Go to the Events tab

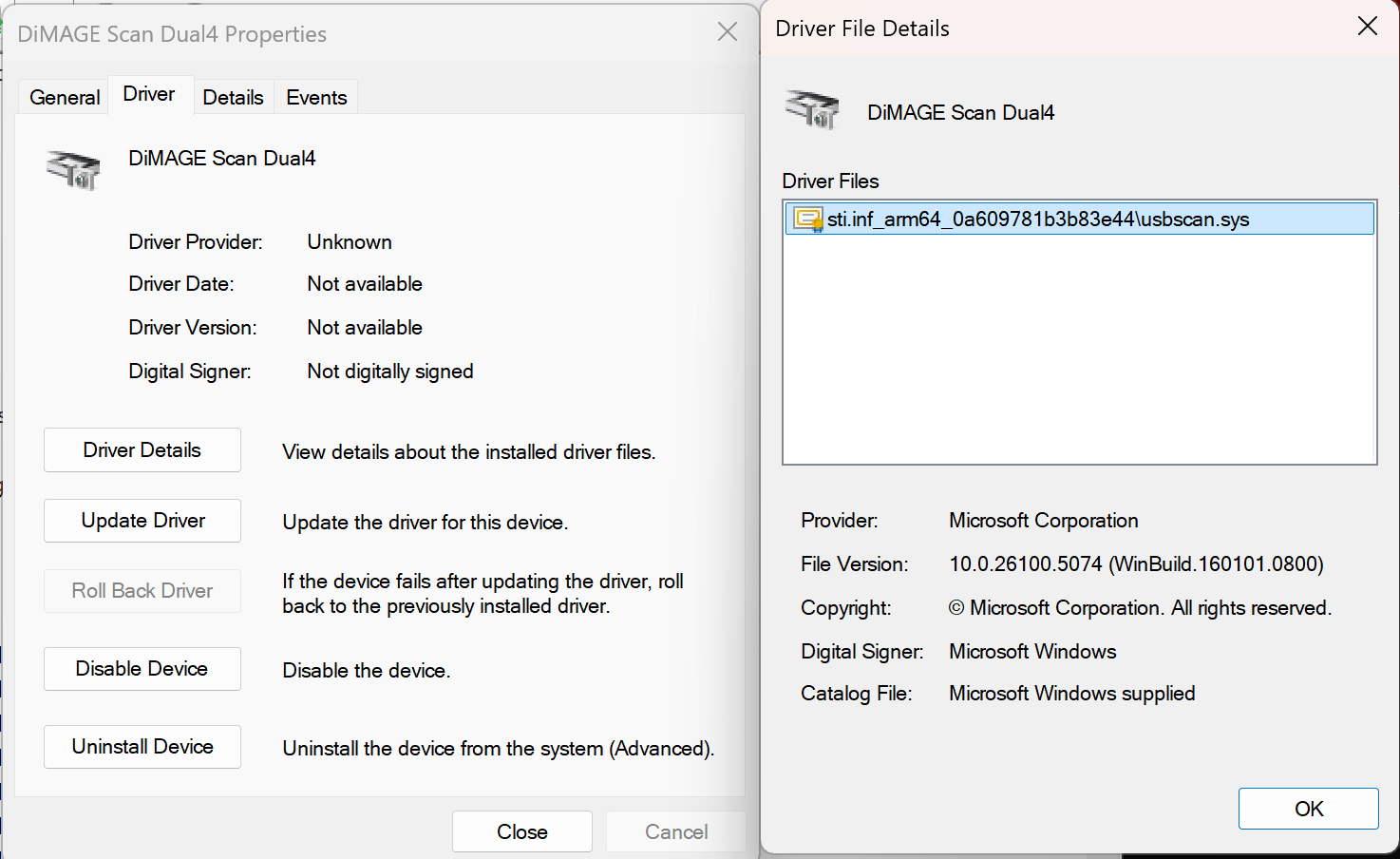point(316,97)
